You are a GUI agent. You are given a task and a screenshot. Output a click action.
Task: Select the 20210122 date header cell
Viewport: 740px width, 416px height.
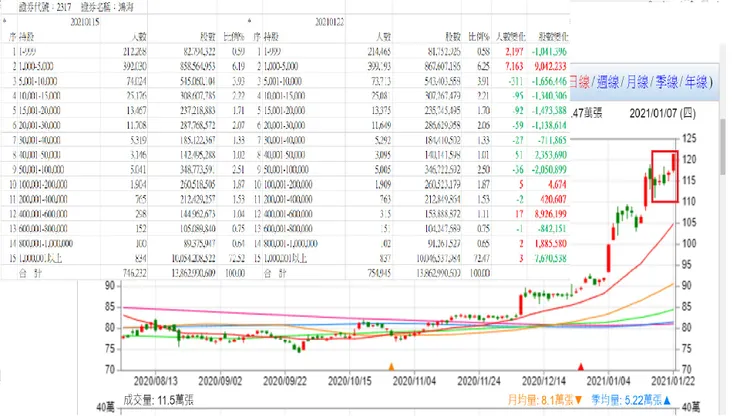tap(329, 22)
